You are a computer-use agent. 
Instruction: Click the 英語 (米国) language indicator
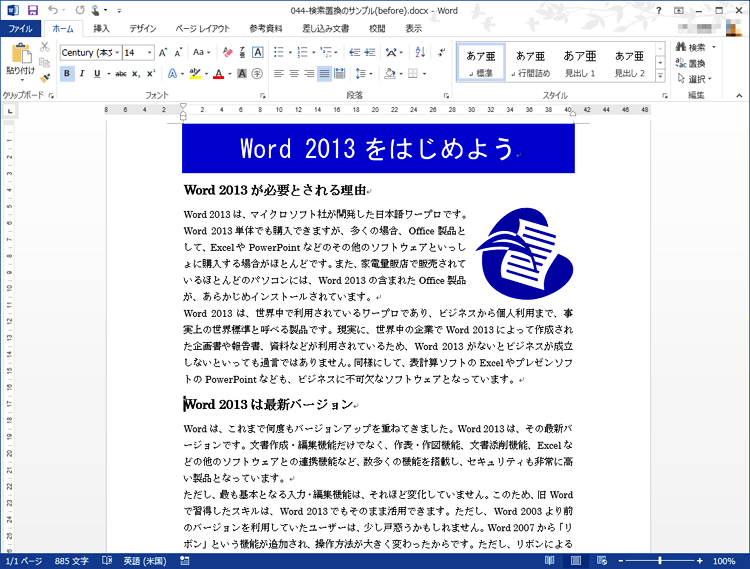(145, 561)
